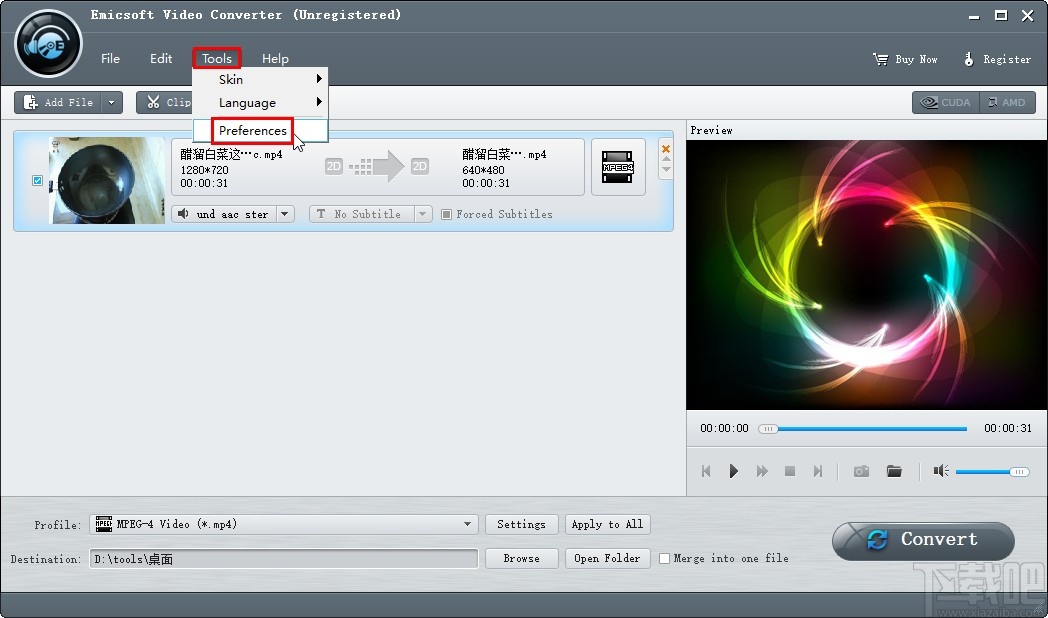The image size is (1048, 618).
Task: Click Apply to All button
Action: [x=608, y=524]
